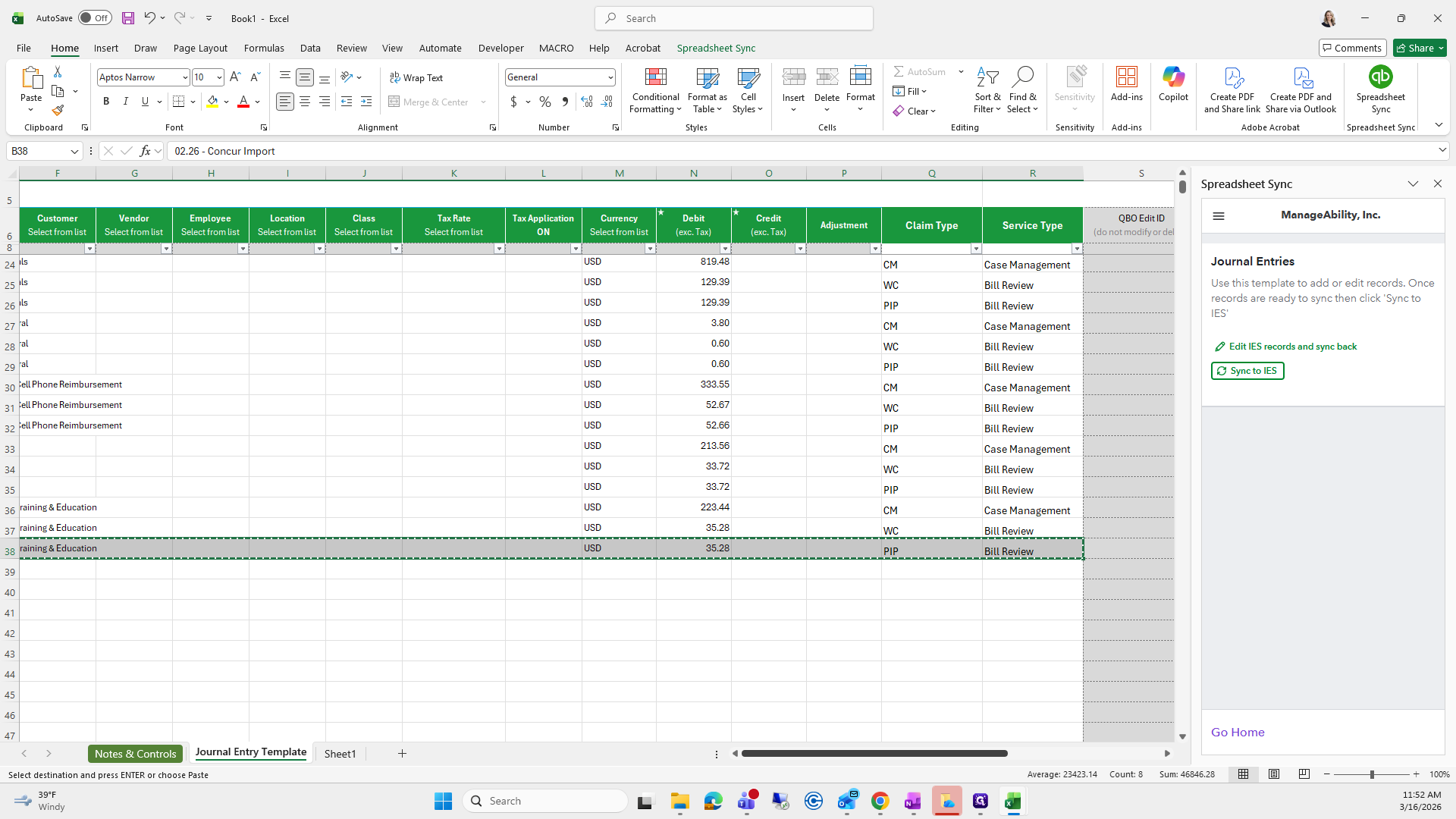This screenshot has height=819, width=1456.
Task: Click the Spreadsheet Sync ribbon icon
Action: point(1380,78)
